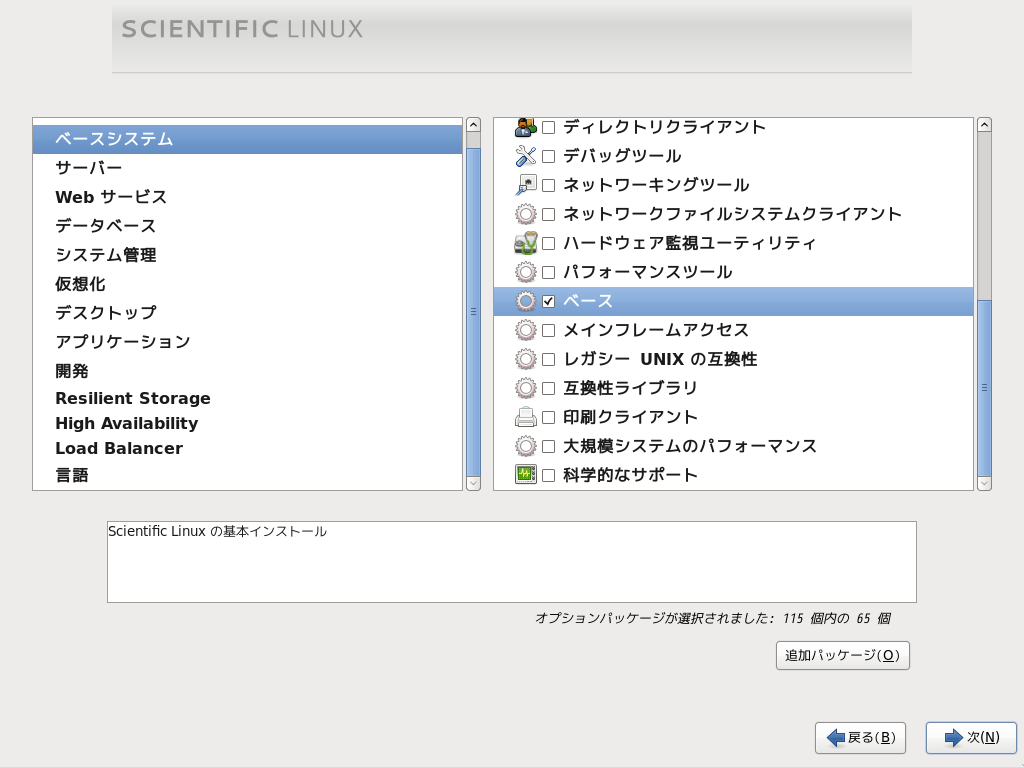Viewport: 1024px width, 768px height.
Task: Check ネットワークファイルシステムクライアント checkbox
Action: (549, 214)
